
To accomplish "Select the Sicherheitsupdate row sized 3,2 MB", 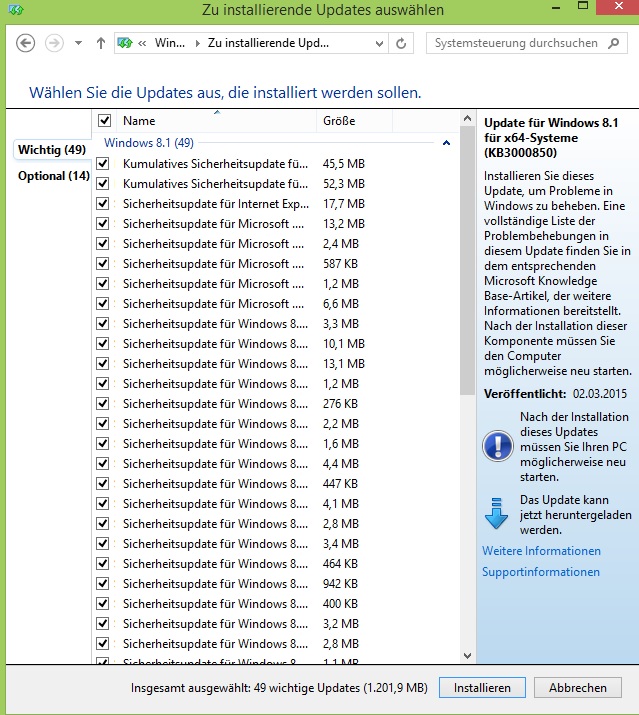I will pyautogui.click(x=275, y=624).
